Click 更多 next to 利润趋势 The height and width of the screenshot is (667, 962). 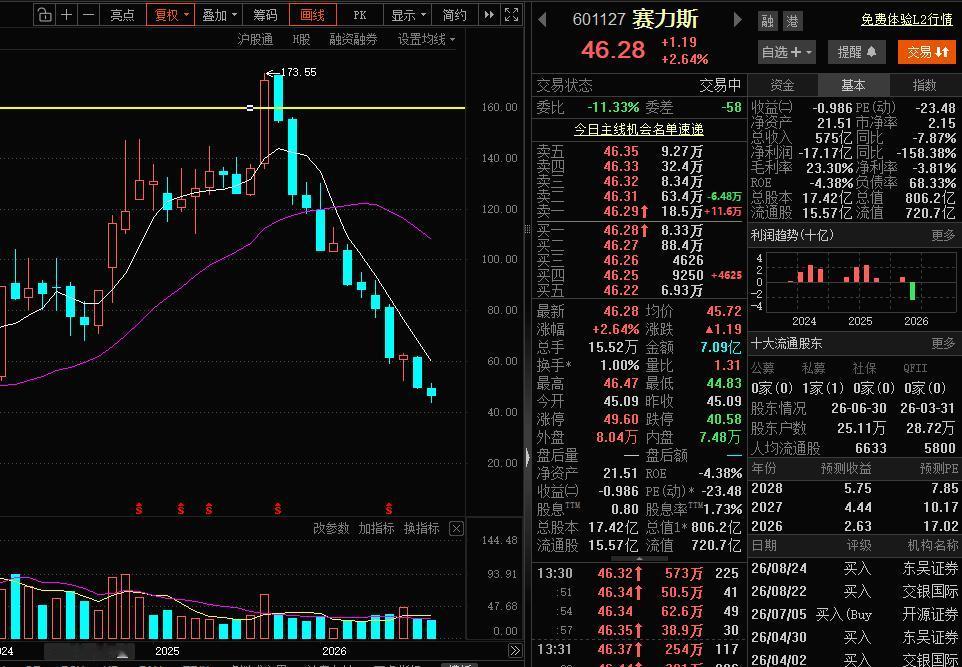(x=942, y=235)
